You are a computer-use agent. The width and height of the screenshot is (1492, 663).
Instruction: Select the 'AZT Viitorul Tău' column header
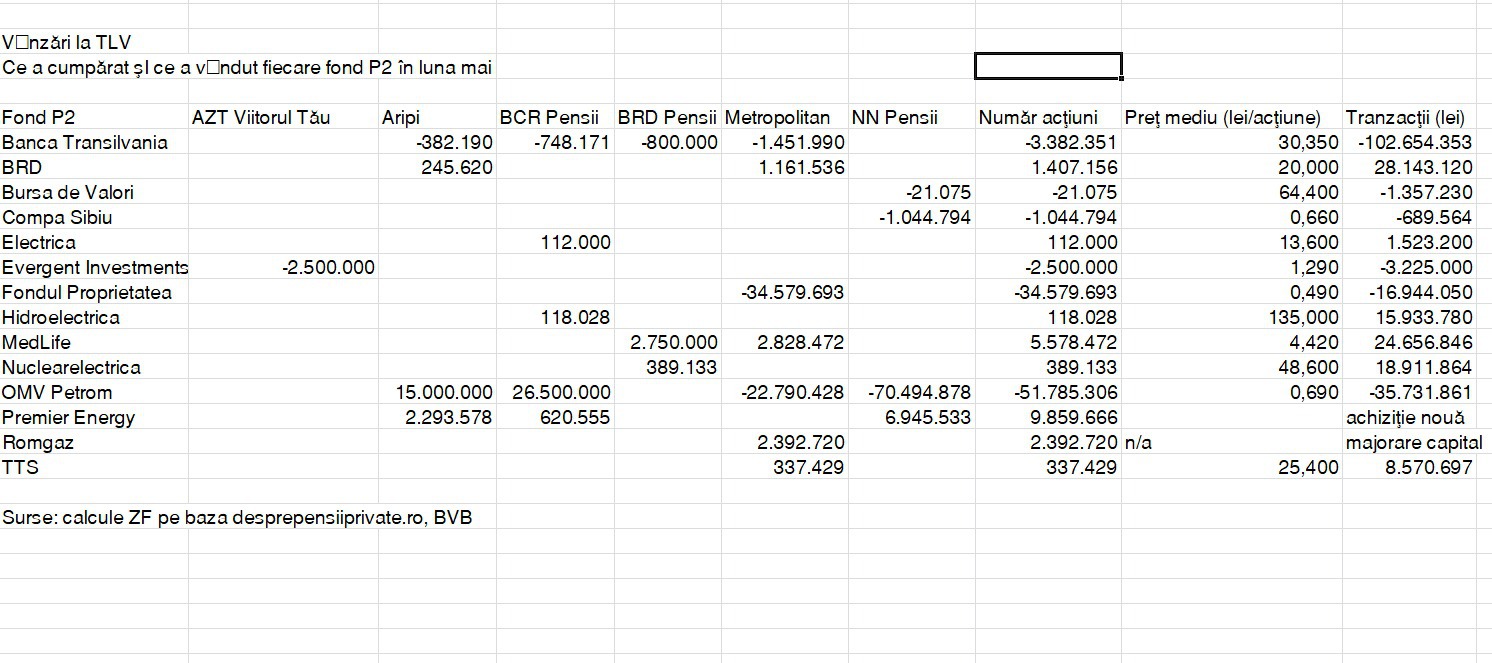click(x=261, y=117)
